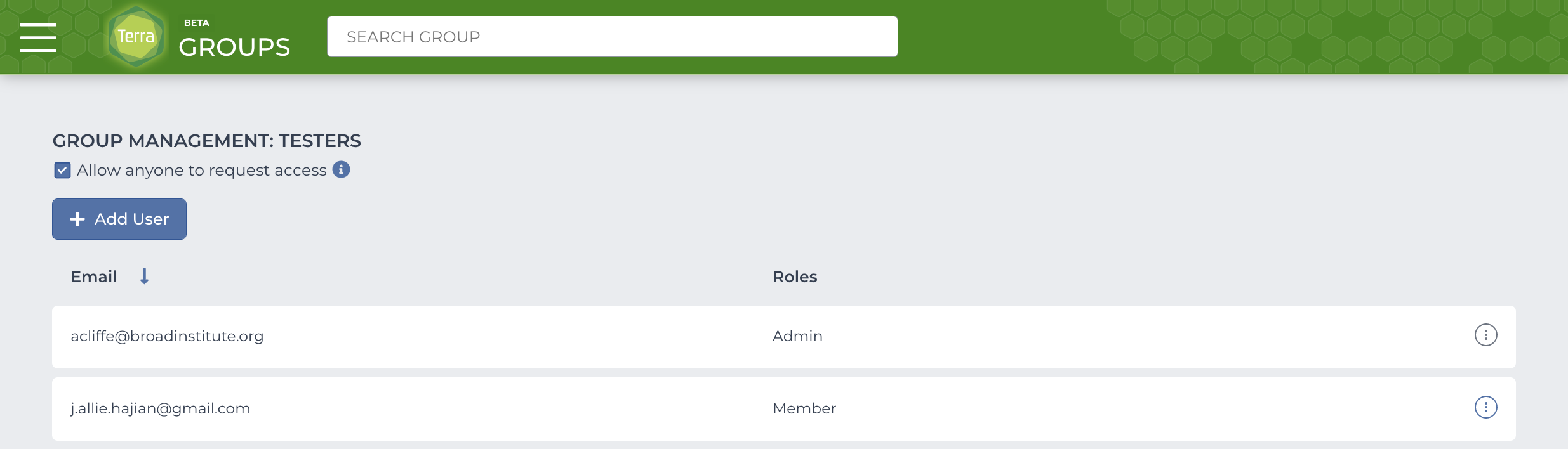Image resolution: width=1568 pixels, height=449 pixels.
Task: Click the Add User button
Action: (x=119, y=219)
